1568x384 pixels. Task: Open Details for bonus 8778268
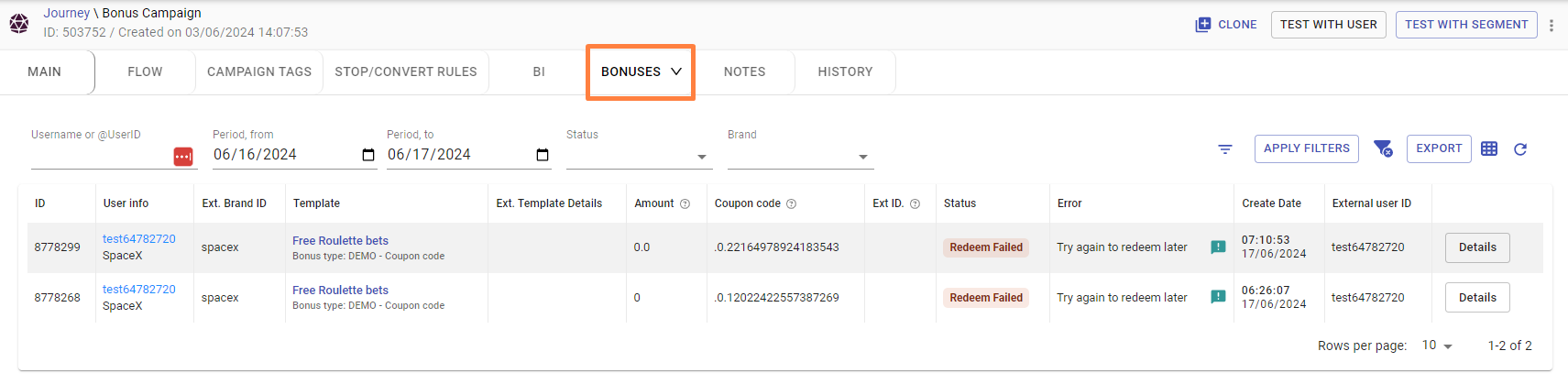[1477, 298]
